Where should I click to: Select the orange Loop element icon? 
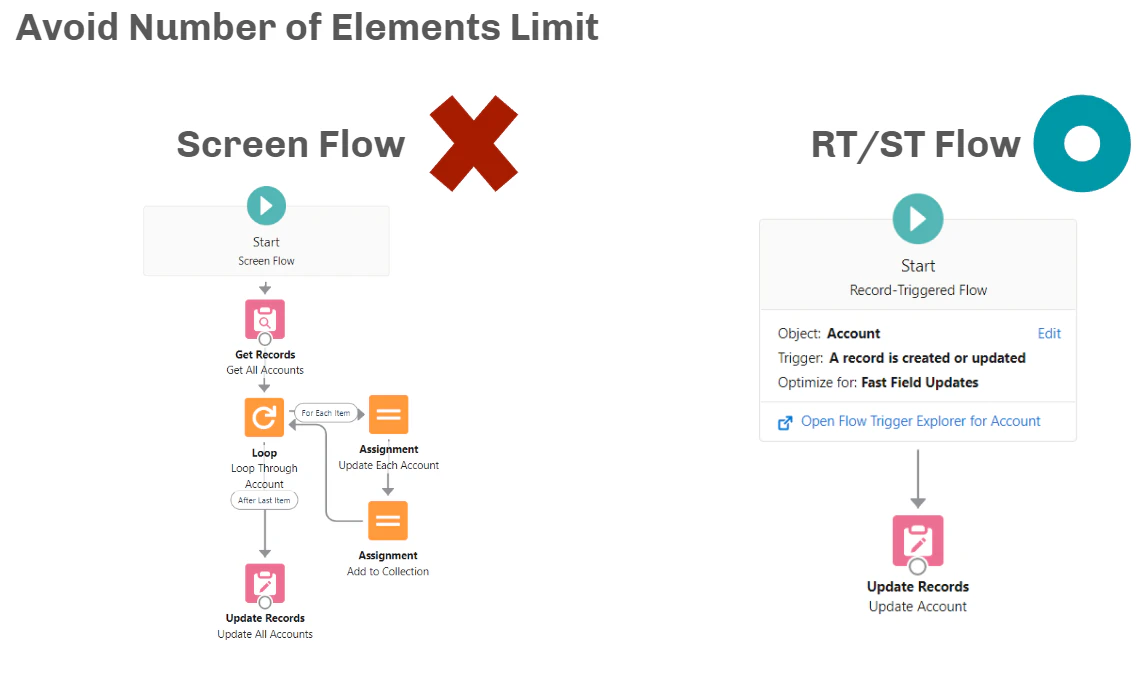(x=264, y=417)
